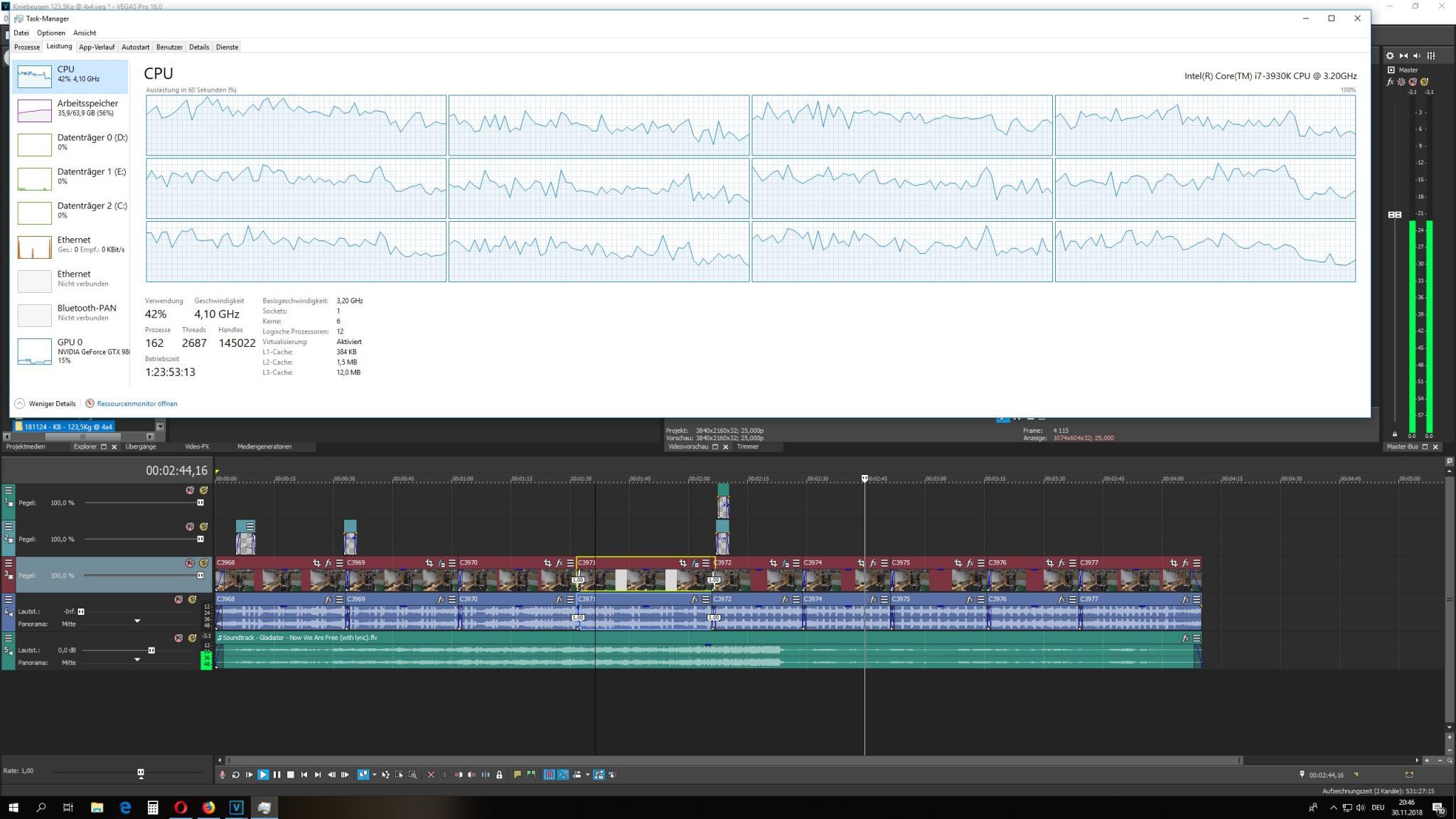Toggle loop playback in the transport bar
Image resolution: width=1456 pixels, height=819 pixels.
click(235, 774)
